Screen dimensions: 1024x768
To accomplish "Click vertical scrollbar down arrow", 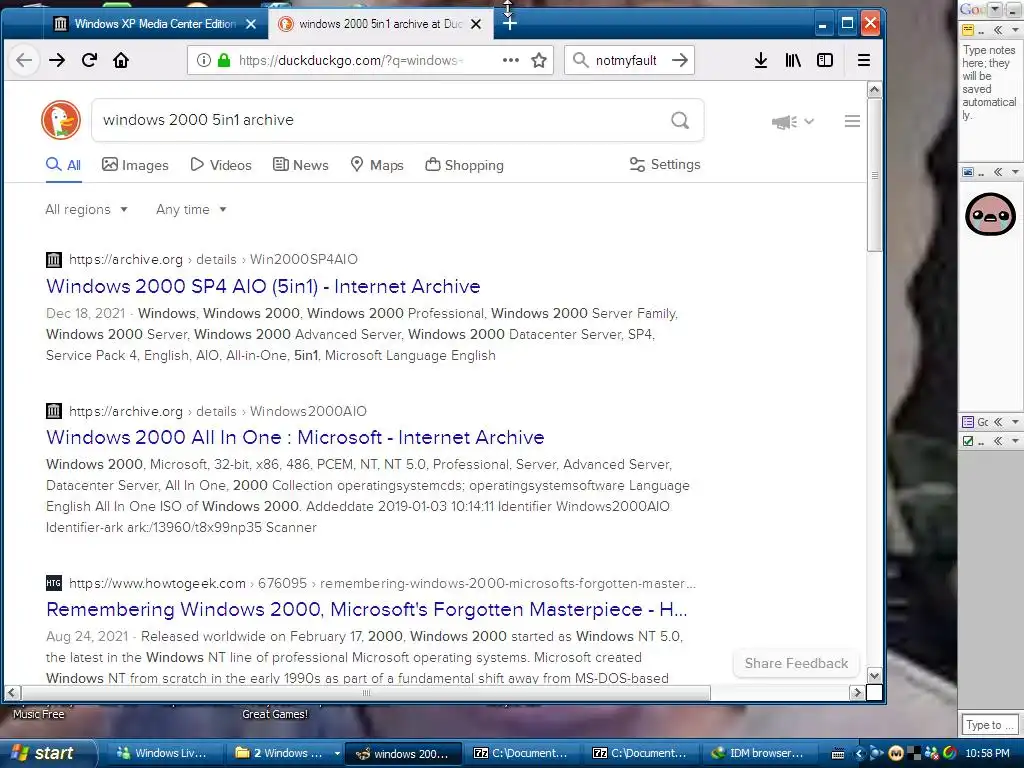I will (874, 675).
